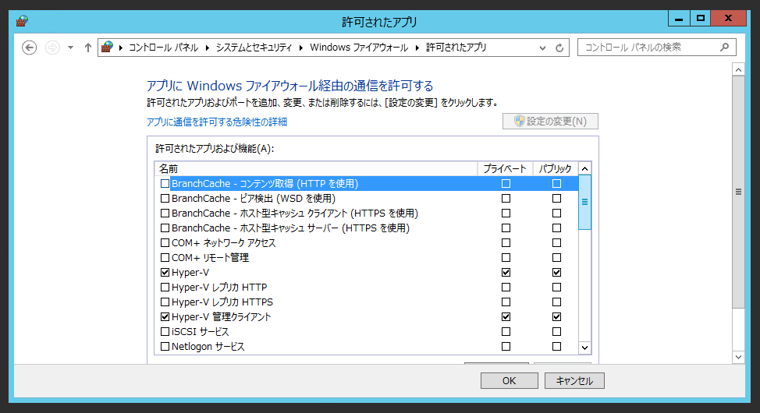Toggle COM+ リモート管理 name checkbox
The image size is (760, 413).
click(165, 257)
